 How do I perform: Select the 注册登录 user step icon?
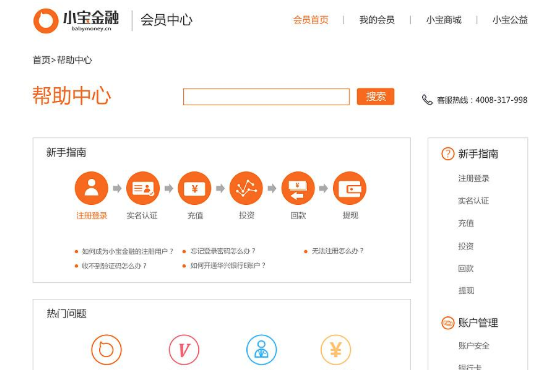(91, 188)
